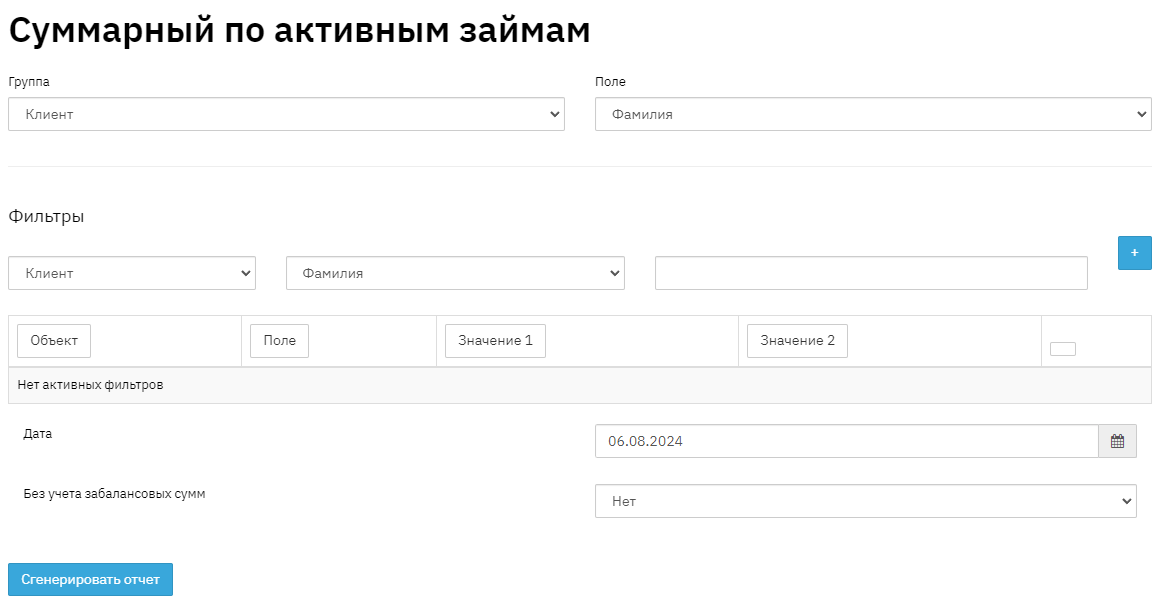Open the top Поле dropdown showing Фамилия
This screenshot has width=1165, height=607.
[873, 114]
